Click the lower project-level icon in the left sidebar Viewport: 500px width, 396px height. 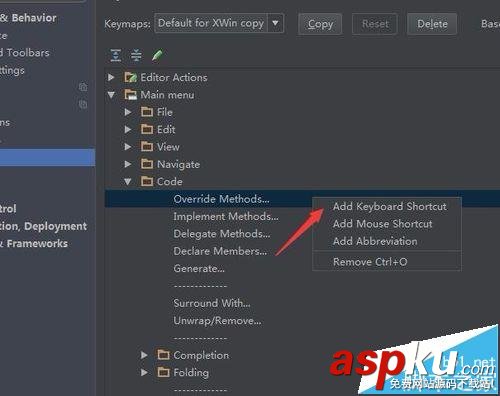pyautogui.click(x=83, y=104)
